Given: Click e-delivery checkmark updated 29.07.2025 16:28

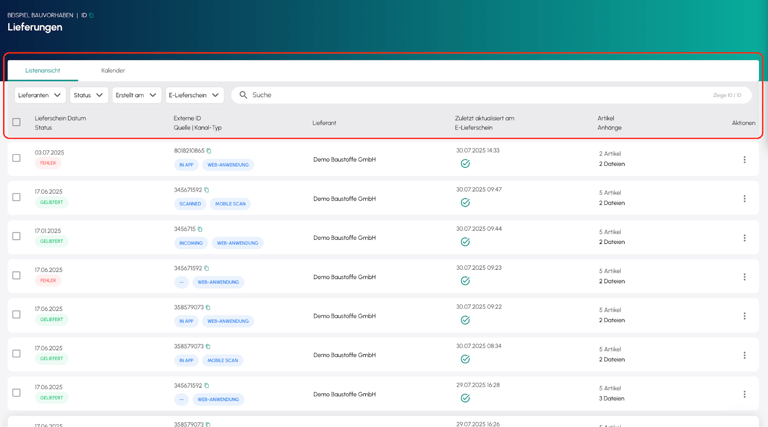Looking at the screenshot, I should 465,398.
